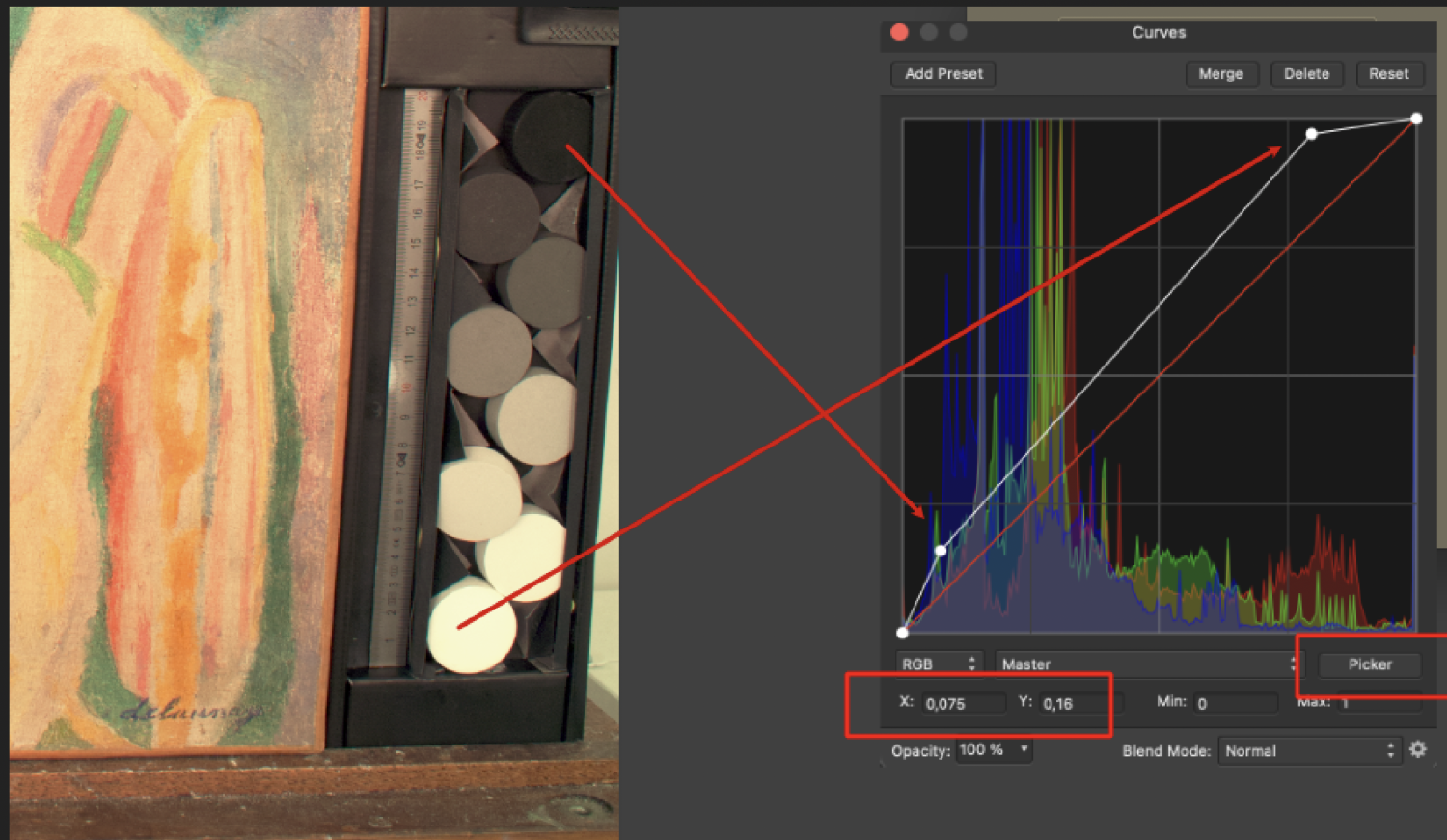Select the black point node at curve origin
Viewport: 1447px width, 840px height.
903,633
